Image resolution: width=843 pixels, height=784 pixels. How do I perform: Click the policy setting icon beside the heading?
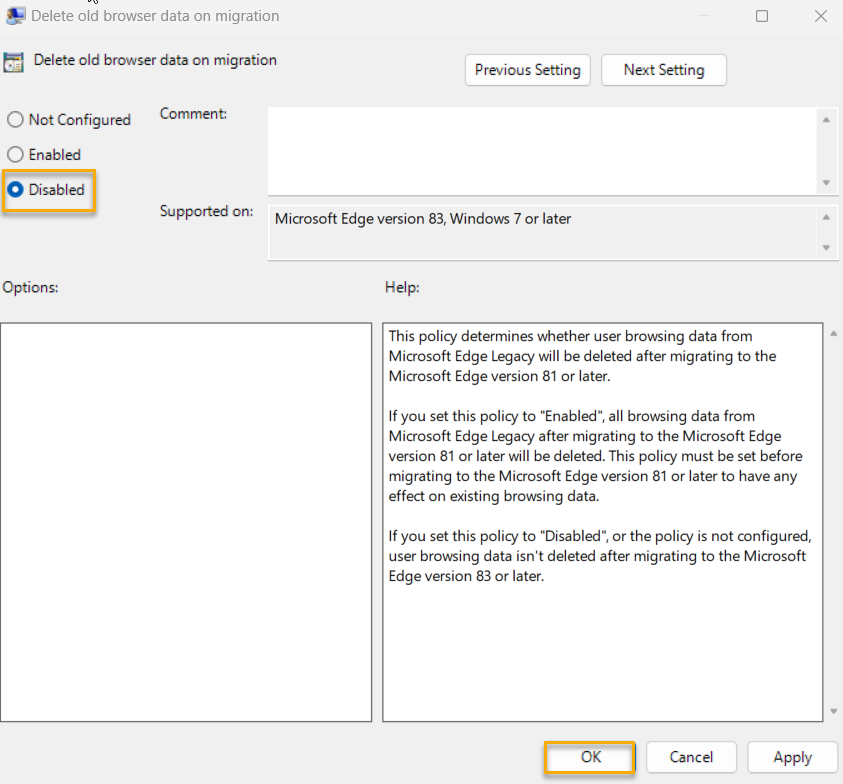[x=14, y=62]
